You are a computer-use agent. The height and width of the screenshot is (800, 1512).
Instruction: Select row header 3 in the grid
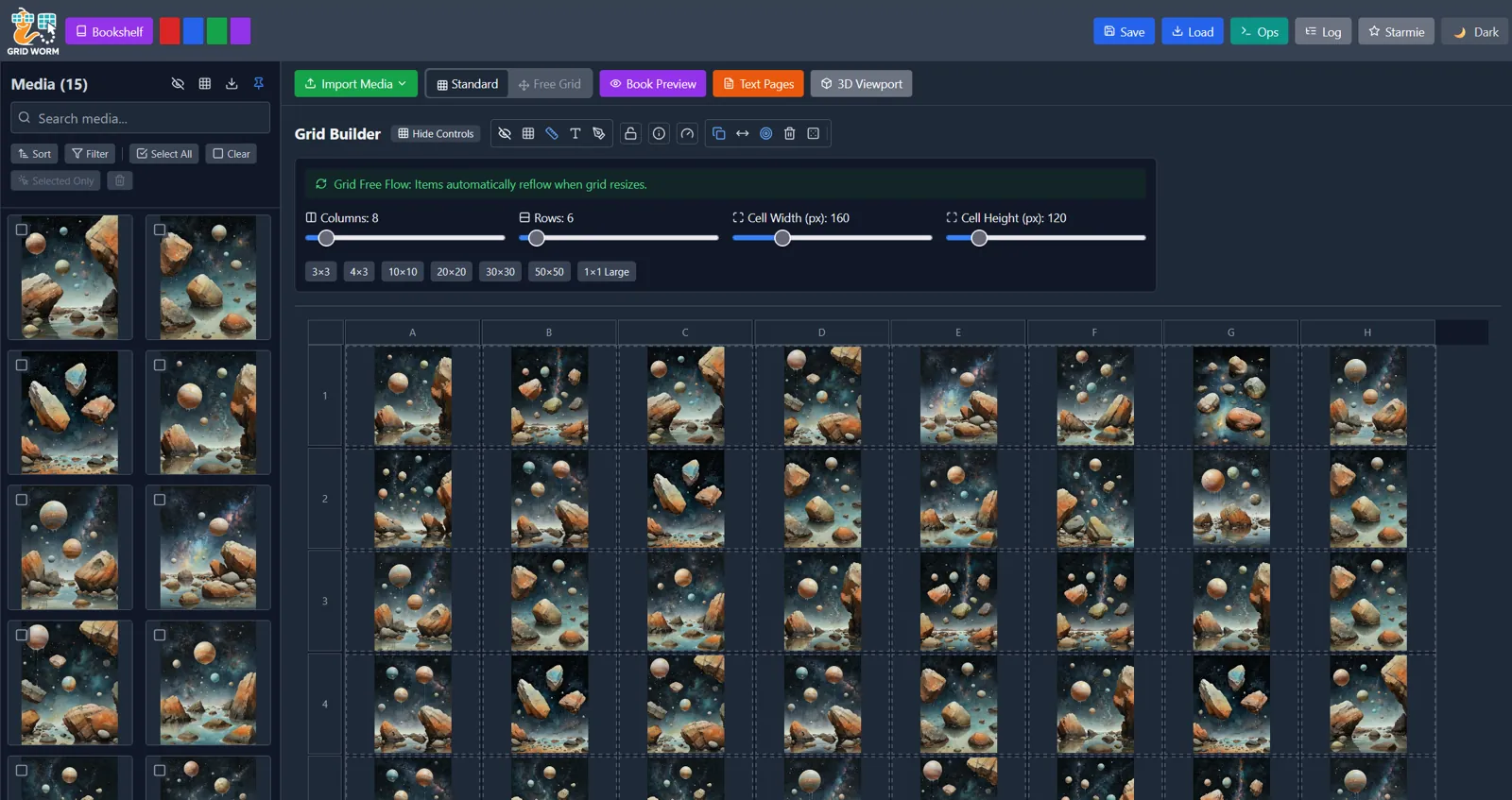325,601
